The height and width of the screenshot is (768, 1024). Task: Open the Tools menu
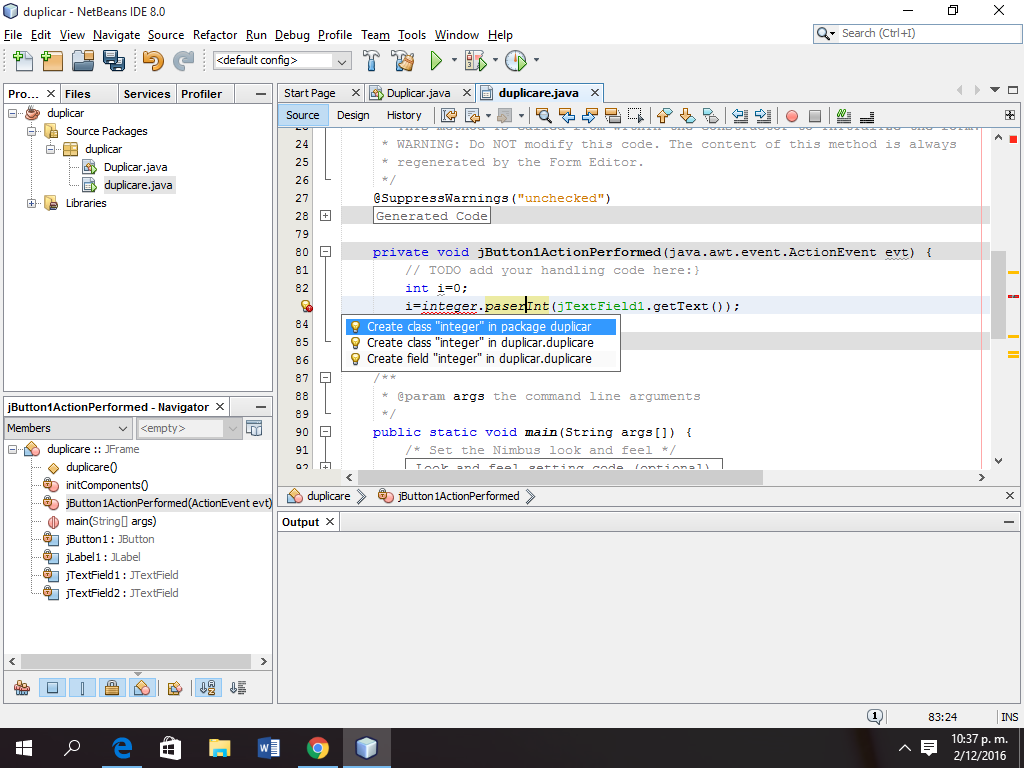[412, 35]
